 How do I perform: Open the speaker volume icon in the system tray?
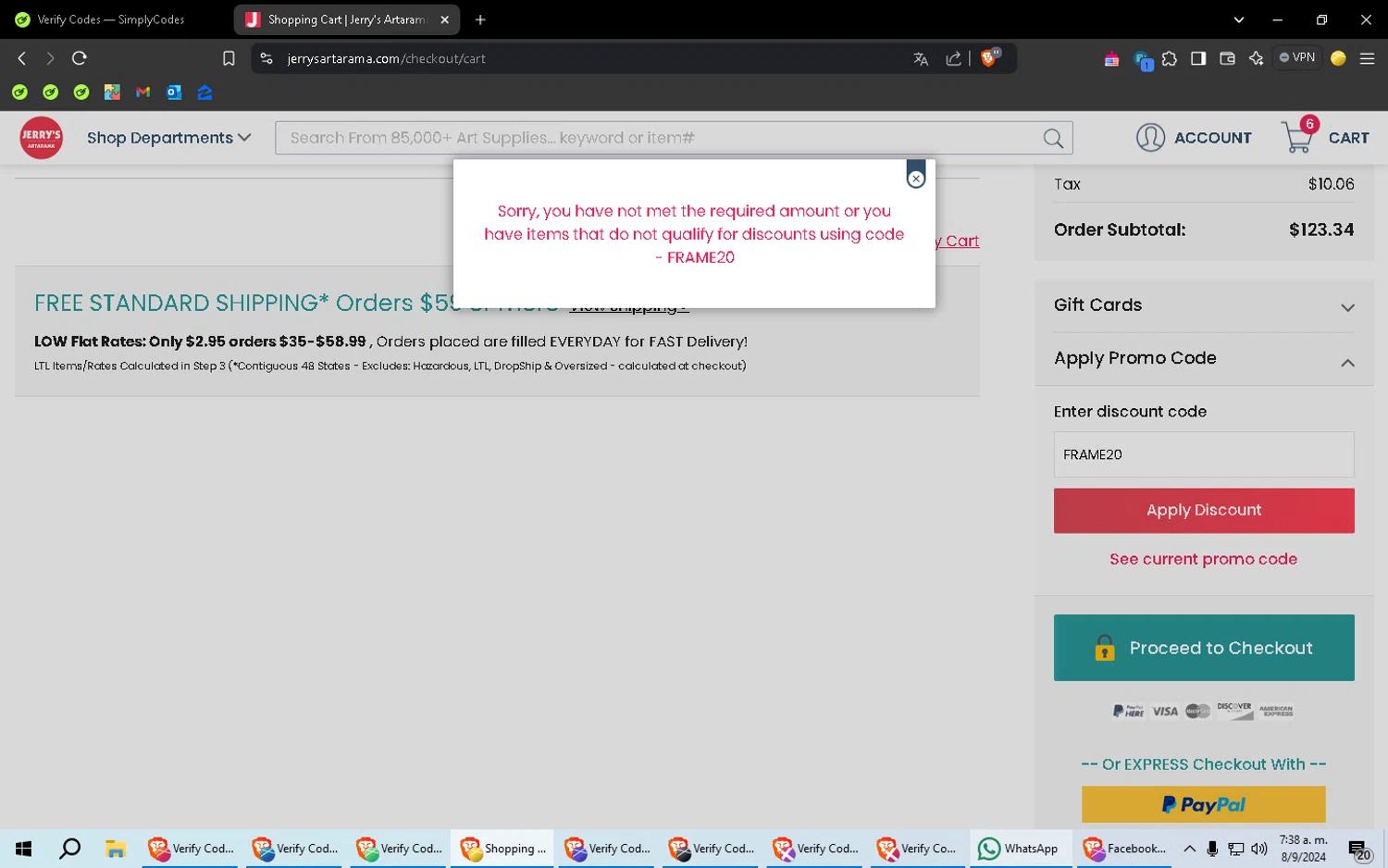coord(1258,849)
